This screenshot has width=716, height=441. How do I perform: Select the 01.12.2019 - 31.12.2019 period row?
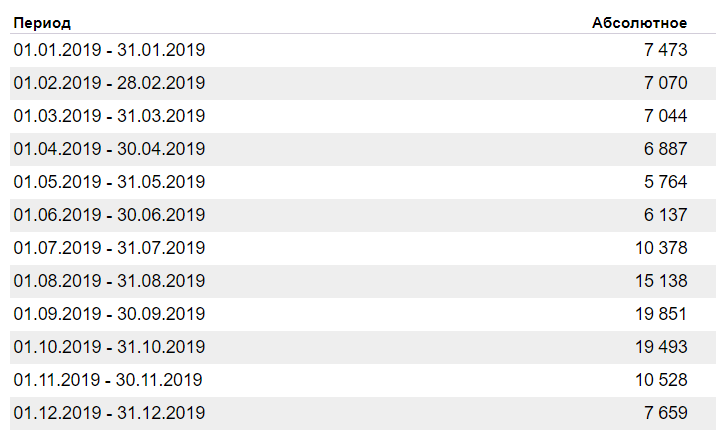[109, 412]
